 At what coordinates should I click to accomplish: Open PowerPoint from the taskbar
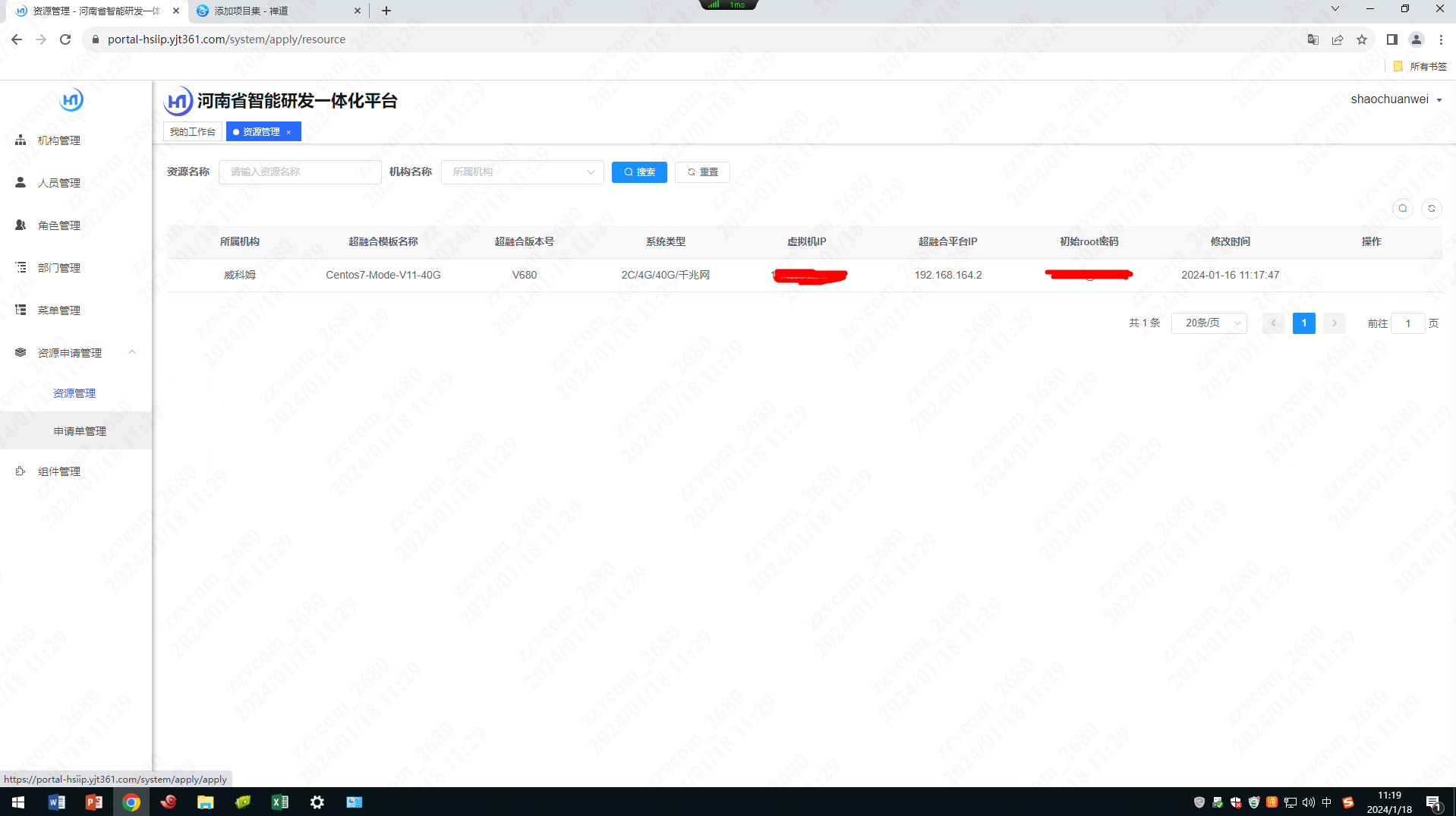93,802
